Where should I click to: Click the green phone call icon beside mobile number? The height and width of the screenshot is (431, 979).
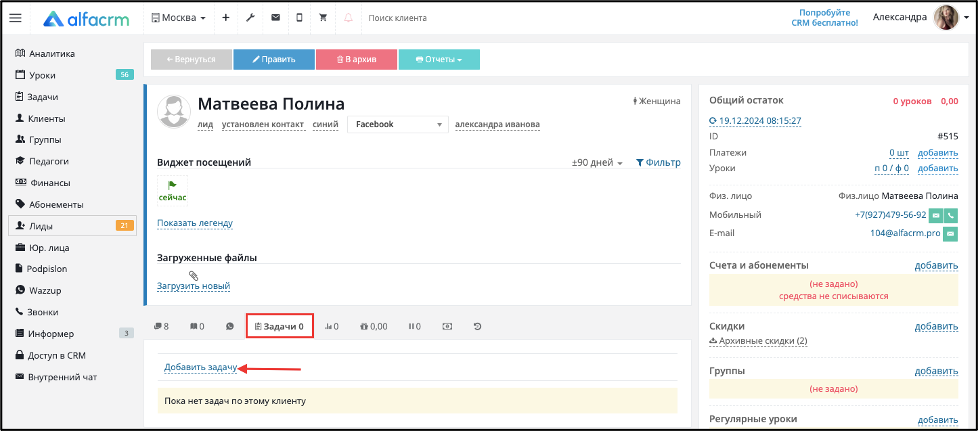coord(951,216)
